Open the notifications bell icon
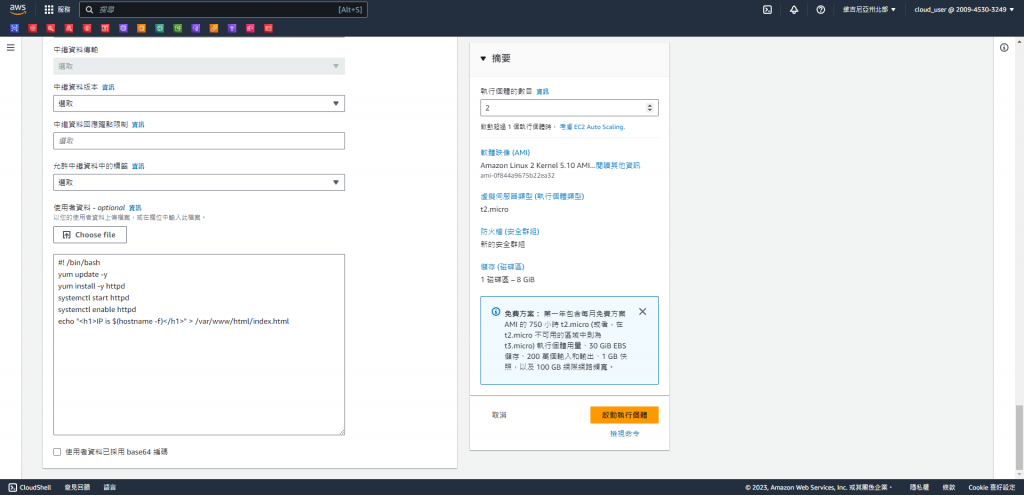The image size is (1024, 495). pyautogui.click(x=794, y=10)
